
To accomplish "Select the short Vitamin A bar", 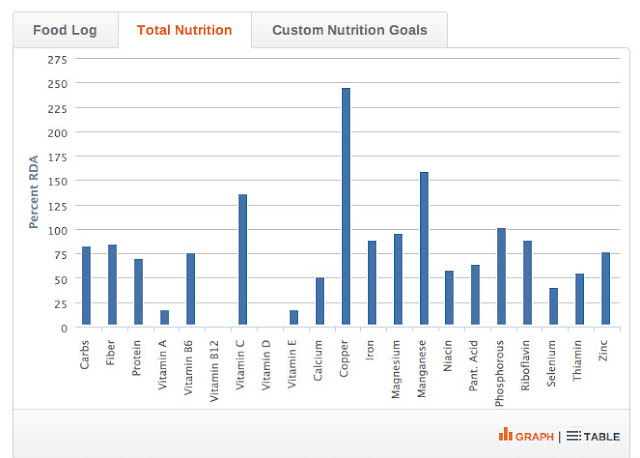I will click(164, 317).
